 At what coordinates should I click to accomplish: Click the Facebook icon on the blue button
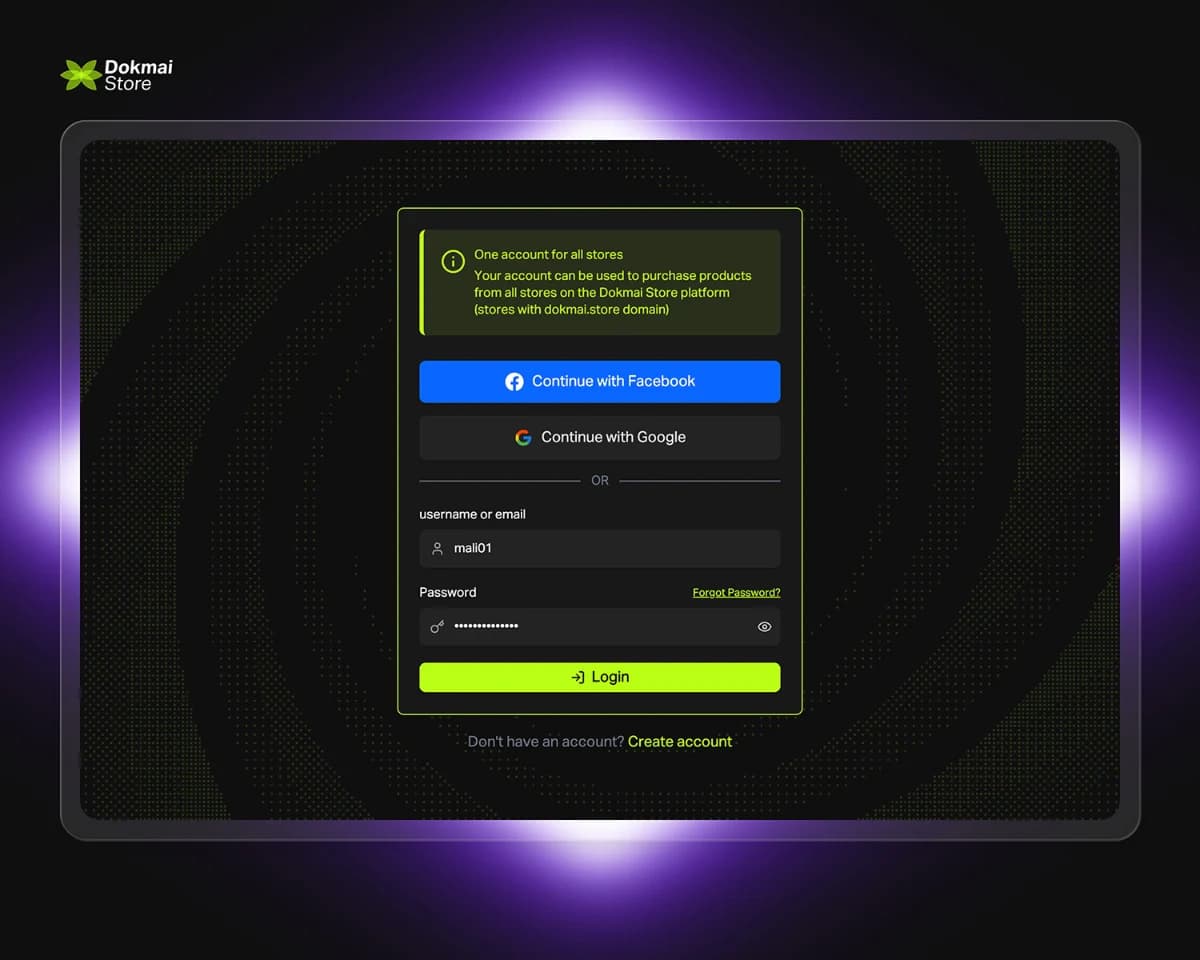pos(514,381)
